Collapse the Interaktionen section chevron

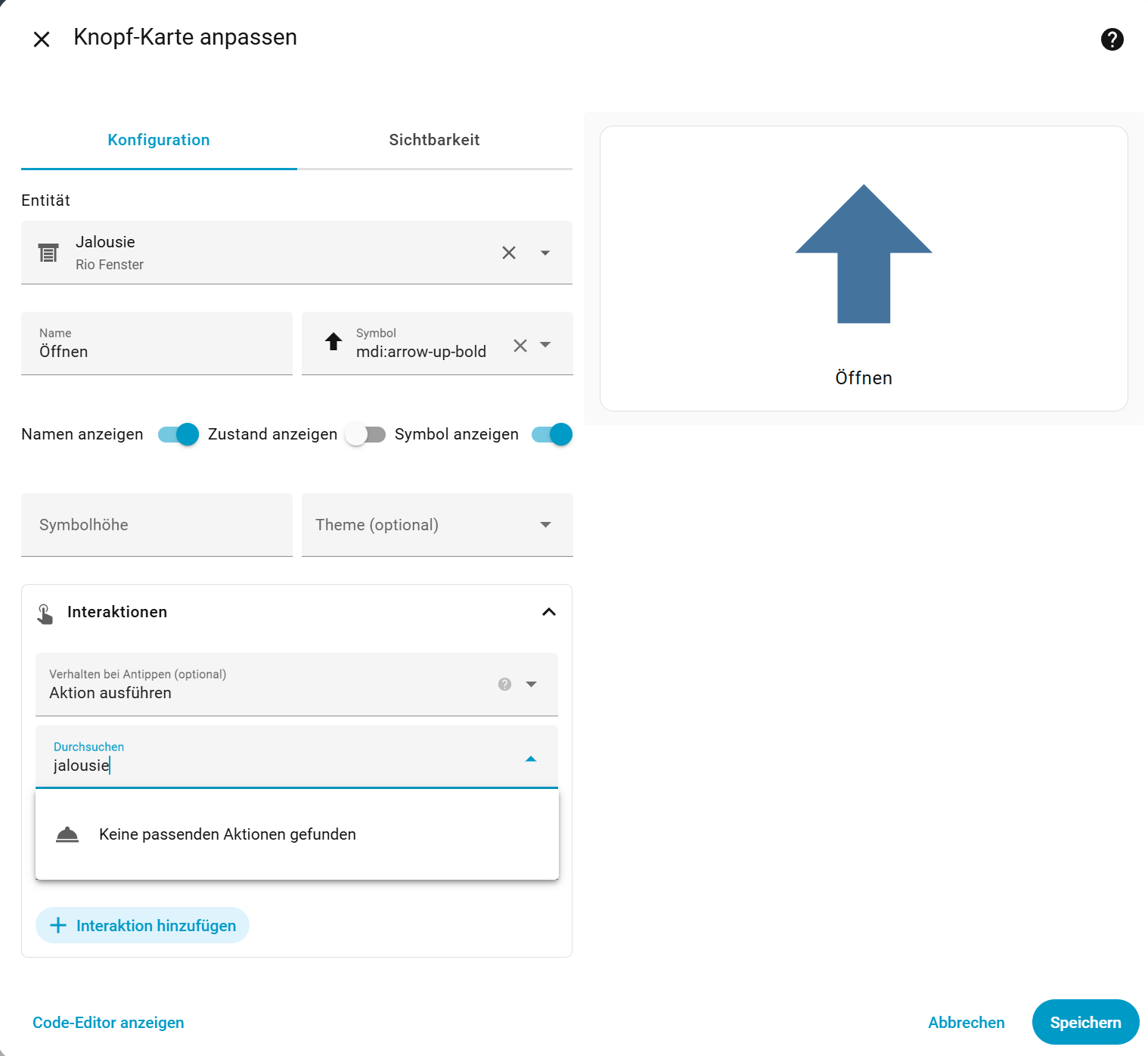[549, 612]
